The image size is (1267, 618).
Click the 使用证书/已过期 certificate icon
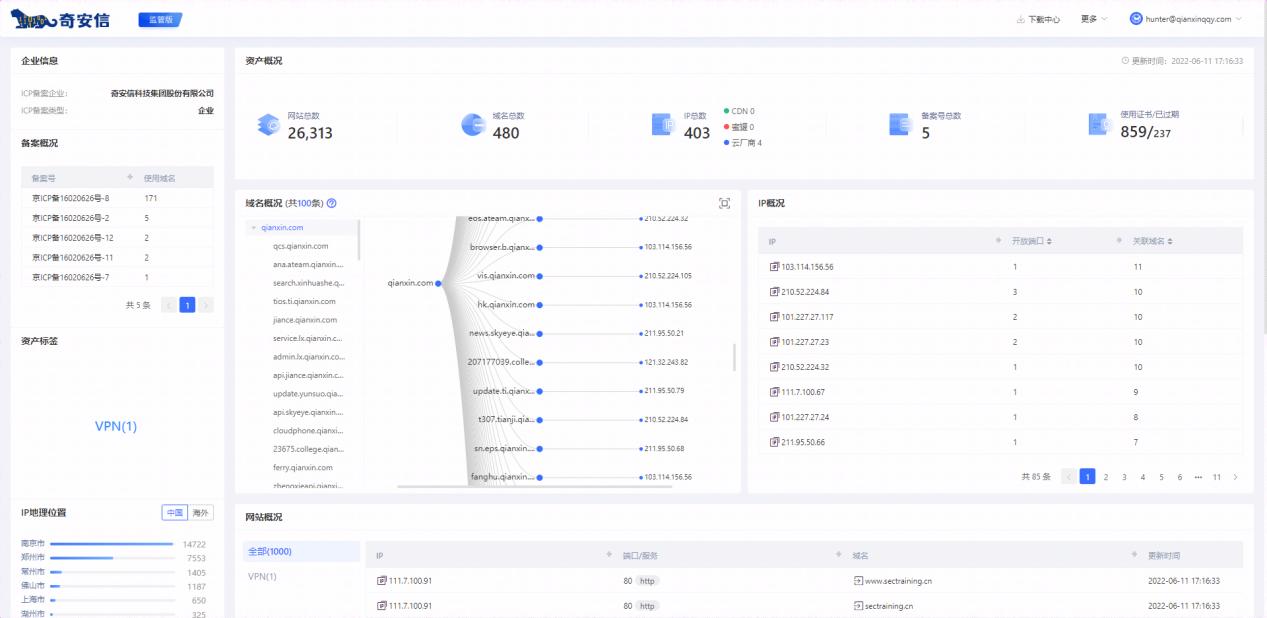[x=1101, y=124]
